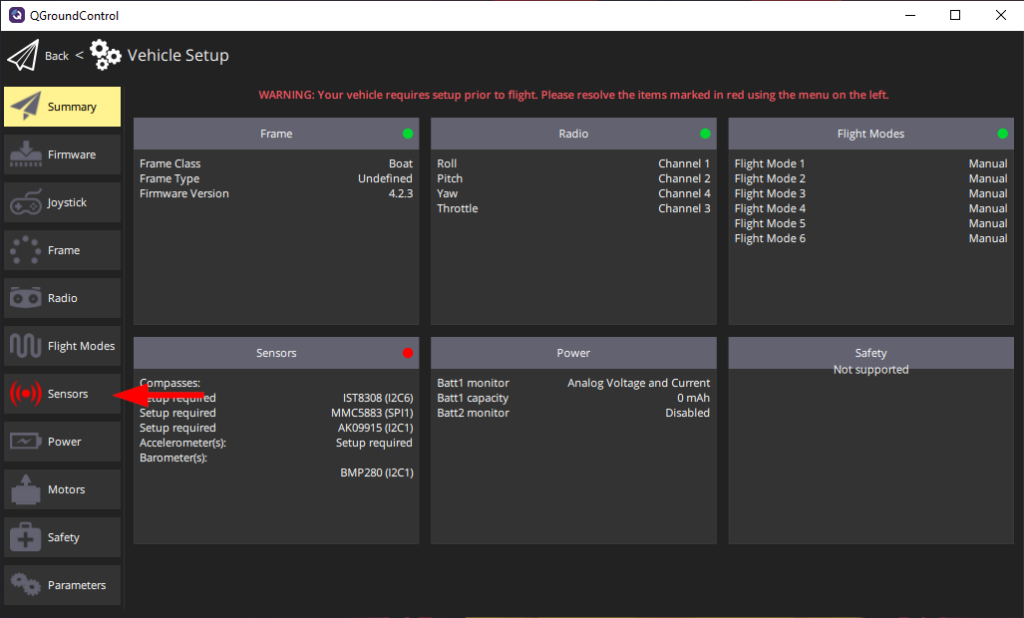
Task: Click the green status indicator on Frame panel
Action: (x=407, y=133)
